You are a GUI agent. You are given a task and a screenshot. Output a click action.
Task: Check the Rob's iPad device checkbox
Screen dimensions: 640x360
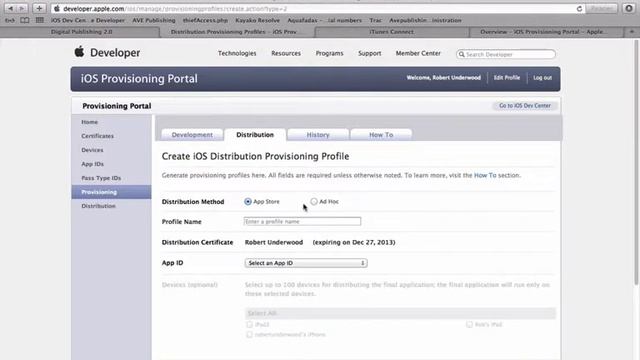click(x=469, y=324)
